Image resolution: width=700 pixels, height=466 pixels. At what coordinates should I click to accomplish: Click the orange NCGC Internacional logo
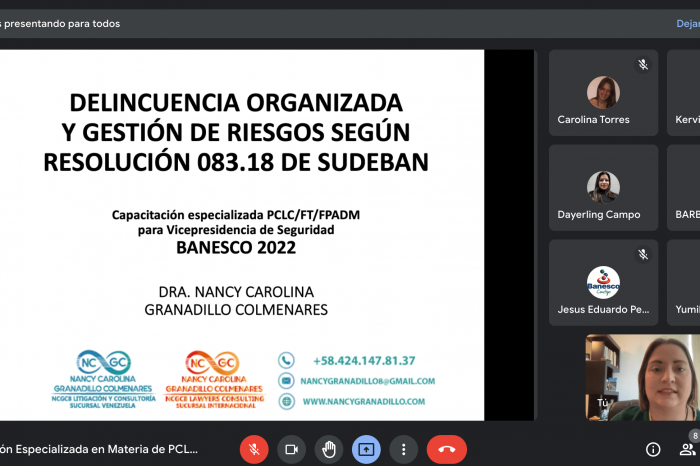pyautogui.click(x=215, y=379)
